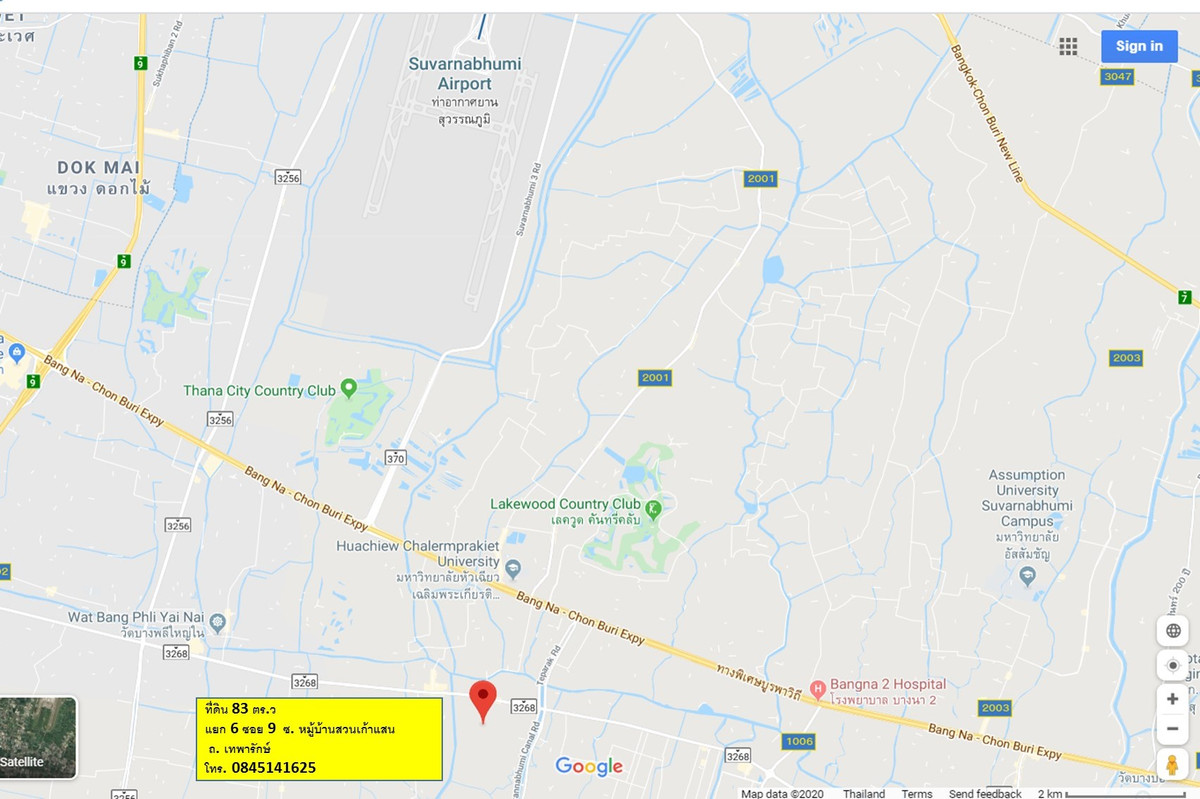Click the Google logo on map
Screen dimensions: 1200x799
589,767
